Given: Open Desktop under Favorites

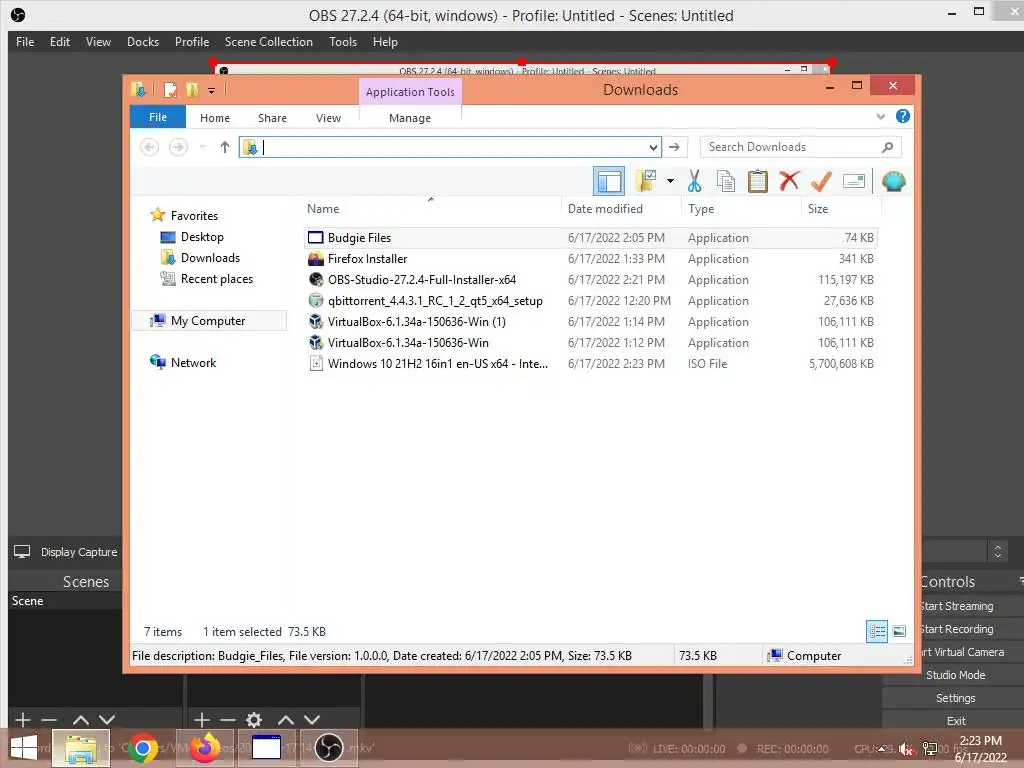Looking at the screenshot, I should point(202,236).
